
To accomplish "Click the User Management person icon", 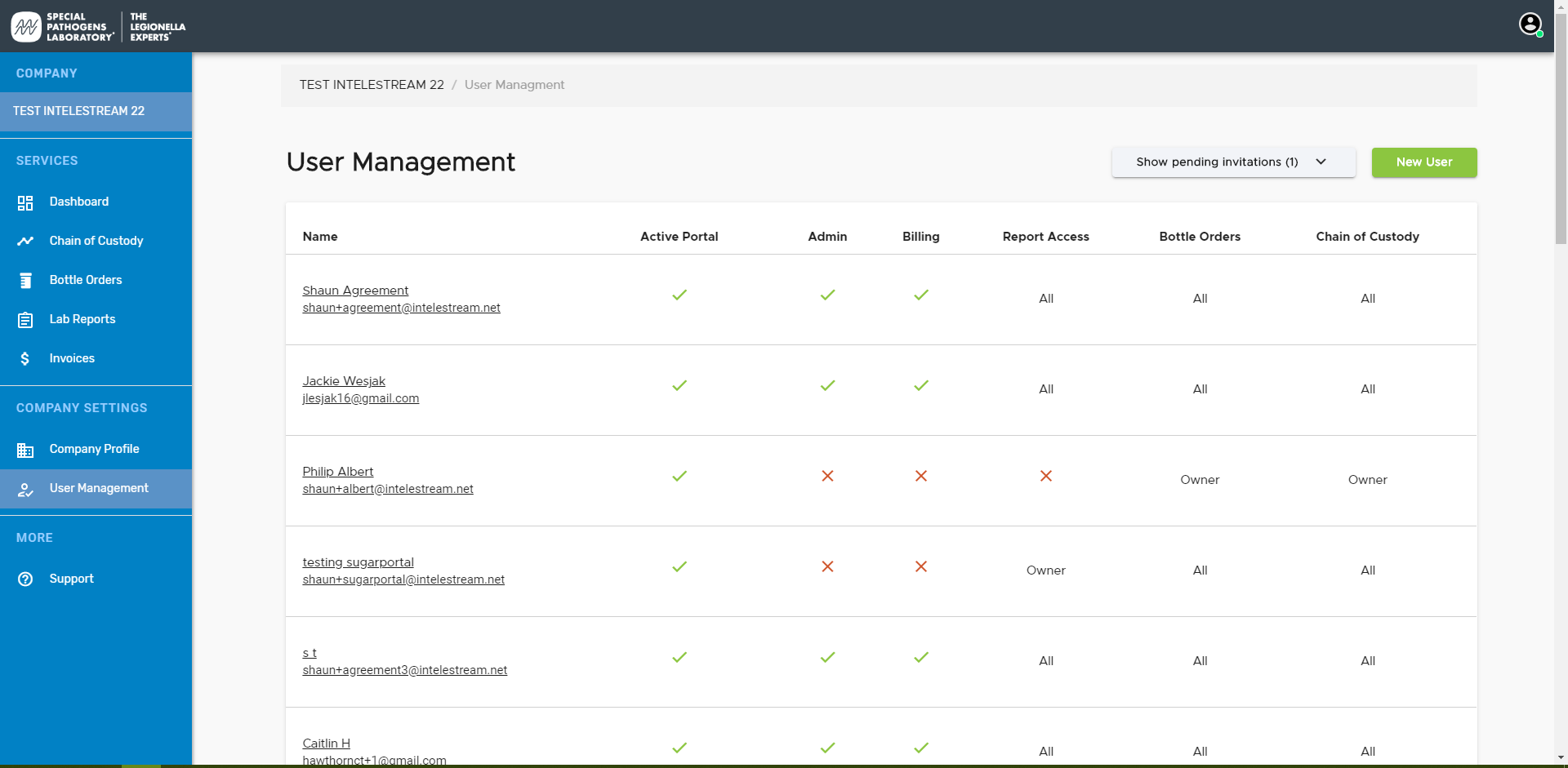I will [25, 489].
